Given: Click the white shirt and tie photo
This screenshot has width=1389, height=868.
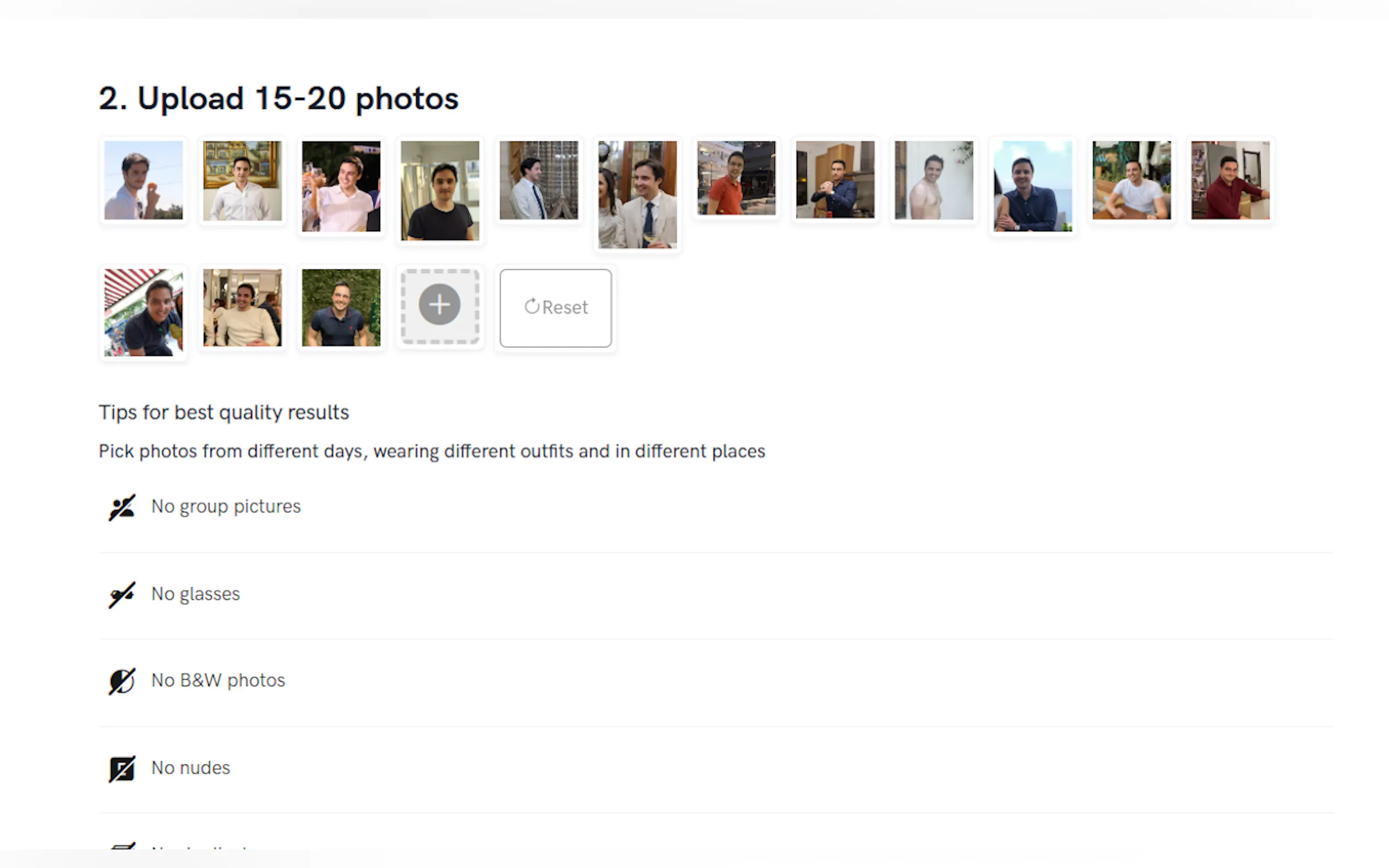Looking at the screenshot, I should [x=539, y=181].
